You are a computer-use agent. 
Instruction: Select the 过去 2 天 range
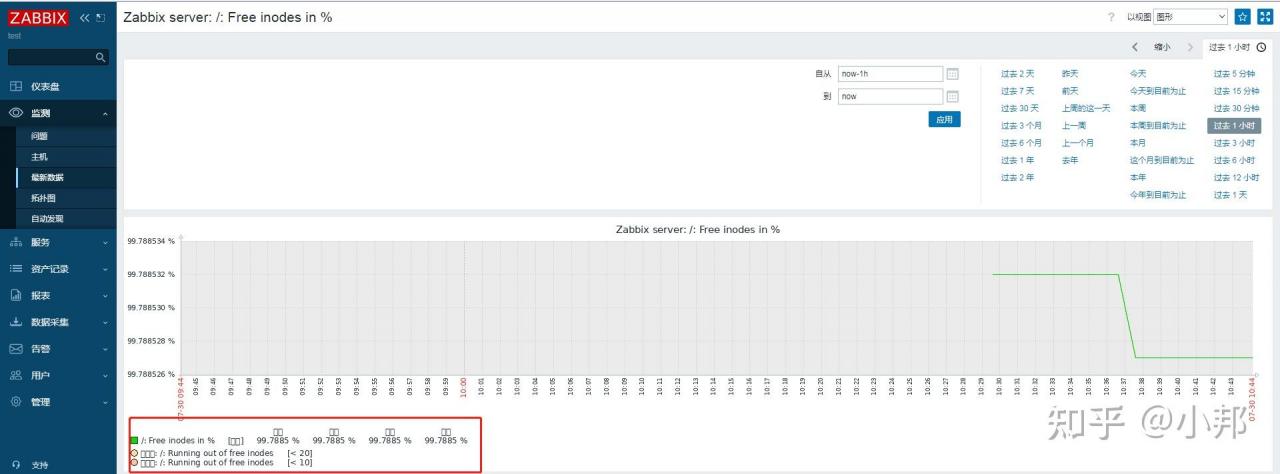[1018, 74]
